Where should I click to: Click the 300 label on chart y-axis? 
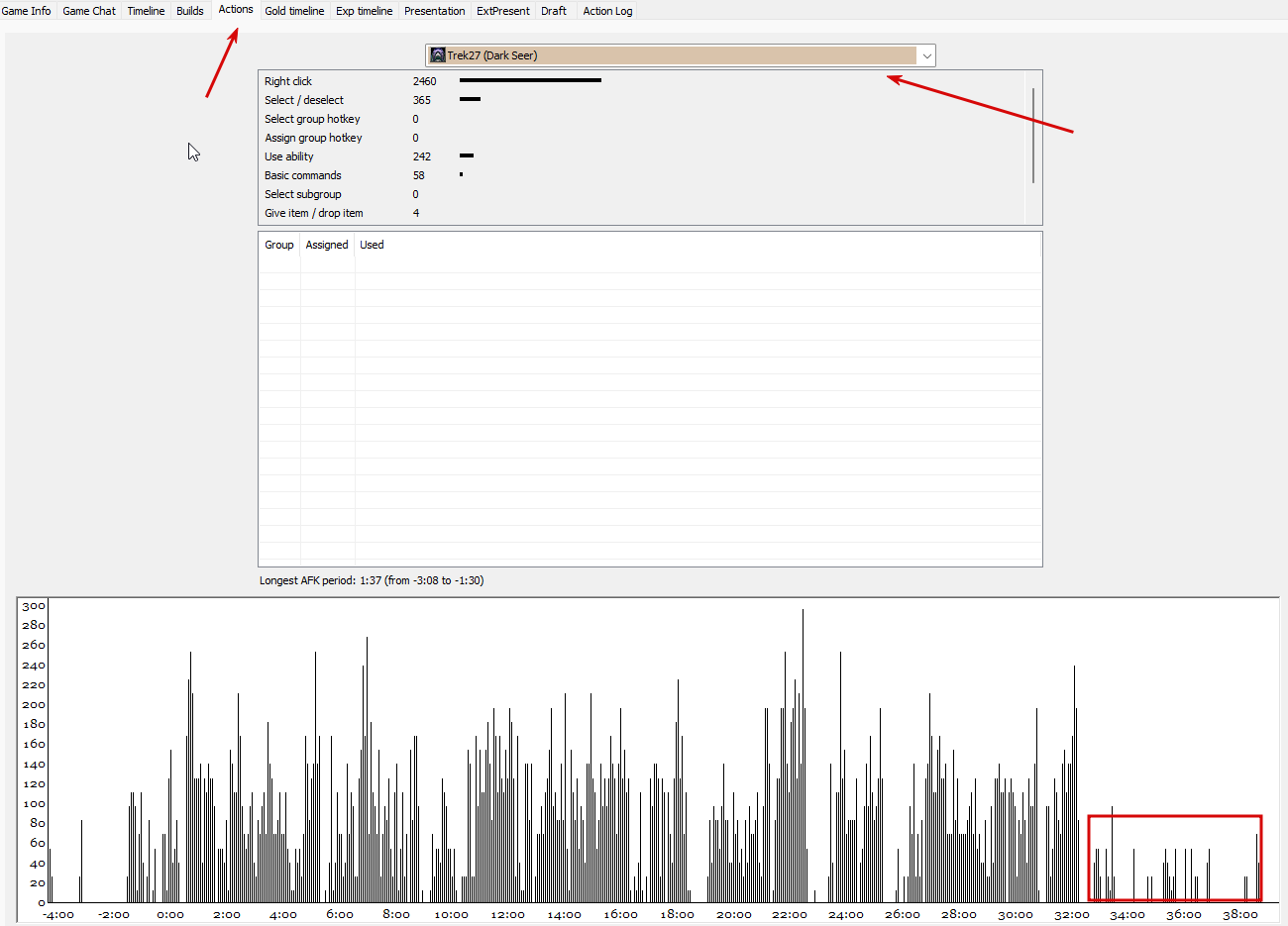coord(34,605)
